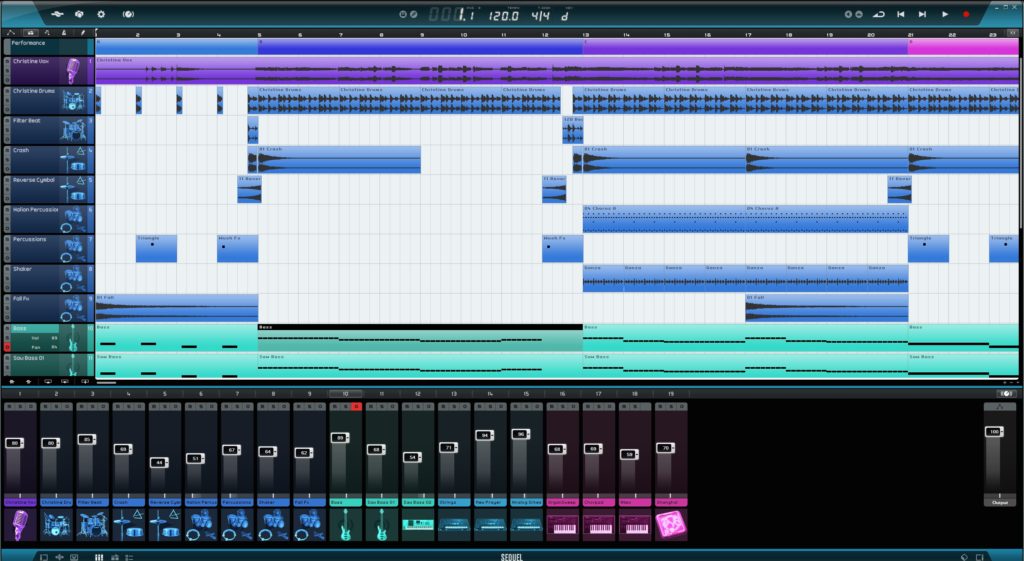This screenshot has width=1024, height=561.
Task: Click the Shaker channel name label in mixer
Action: (x=273, y=503)
